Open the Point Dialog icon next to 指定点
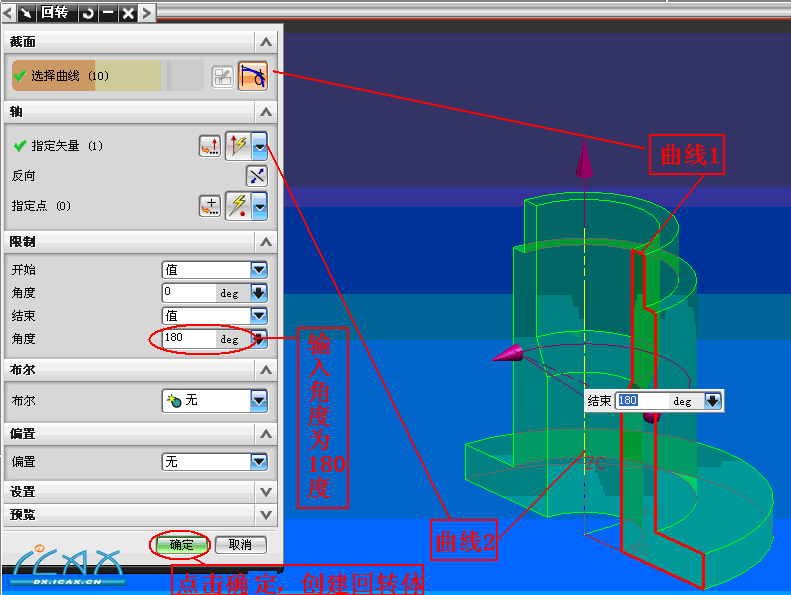This screenshot has width=791, height=595. point(209,206)
